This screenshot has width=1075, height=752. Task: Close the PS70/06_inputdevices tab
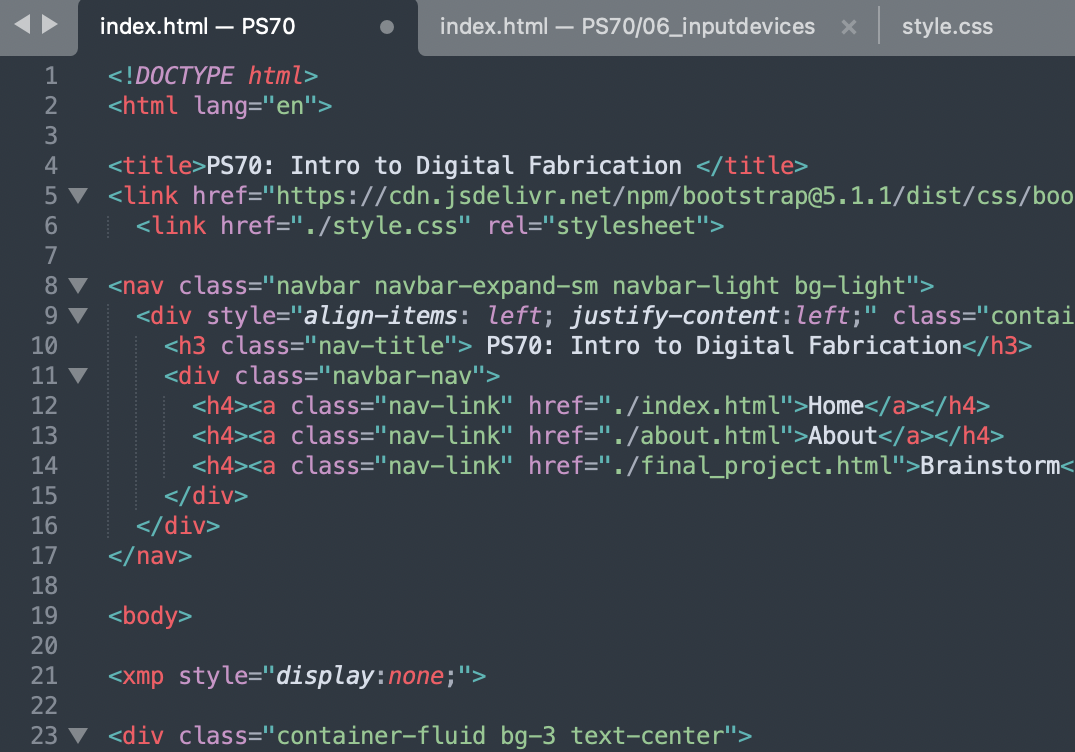[x=849, y=27]
